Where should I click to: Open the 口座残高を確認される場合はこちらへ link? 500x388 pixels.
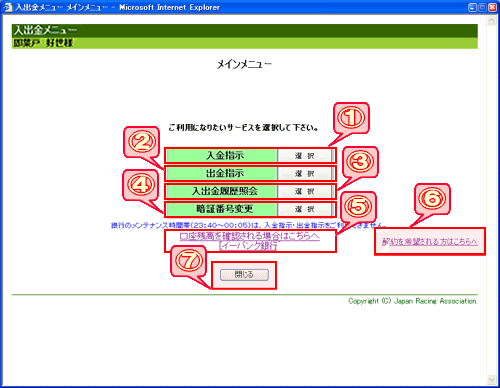[x=249, y=236]
